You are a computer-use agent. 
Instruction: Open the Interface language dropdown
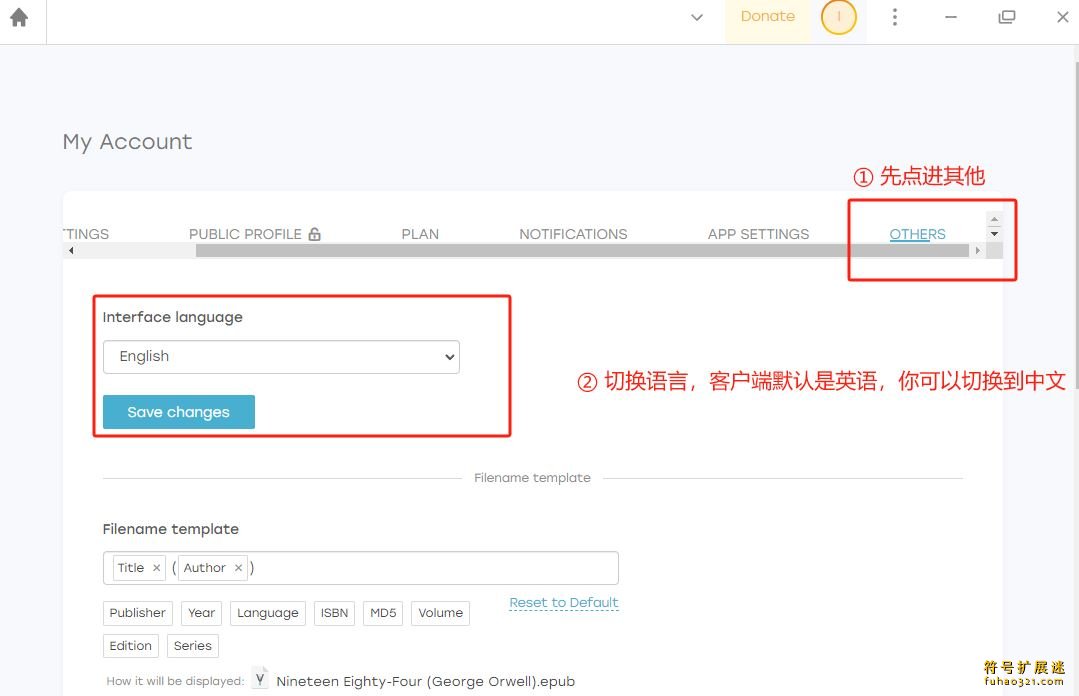[x=281, y=357]
